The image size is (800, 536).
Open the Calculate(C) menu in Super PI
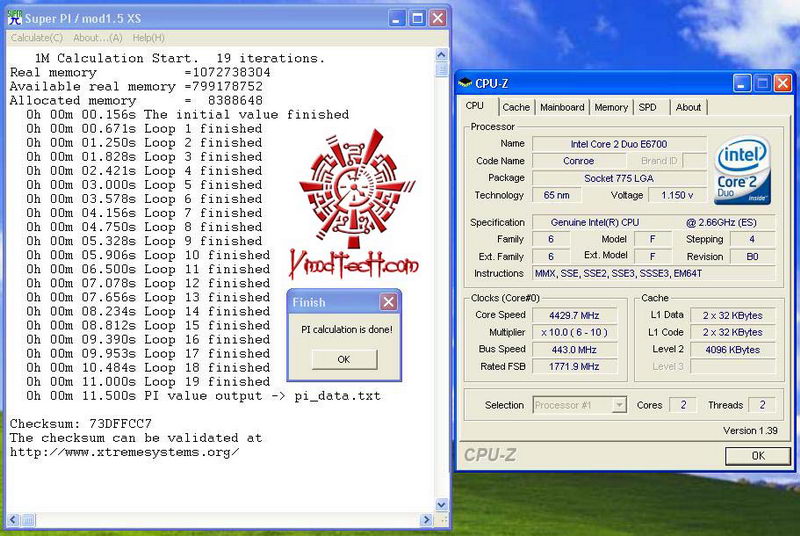tap(37, 38)
